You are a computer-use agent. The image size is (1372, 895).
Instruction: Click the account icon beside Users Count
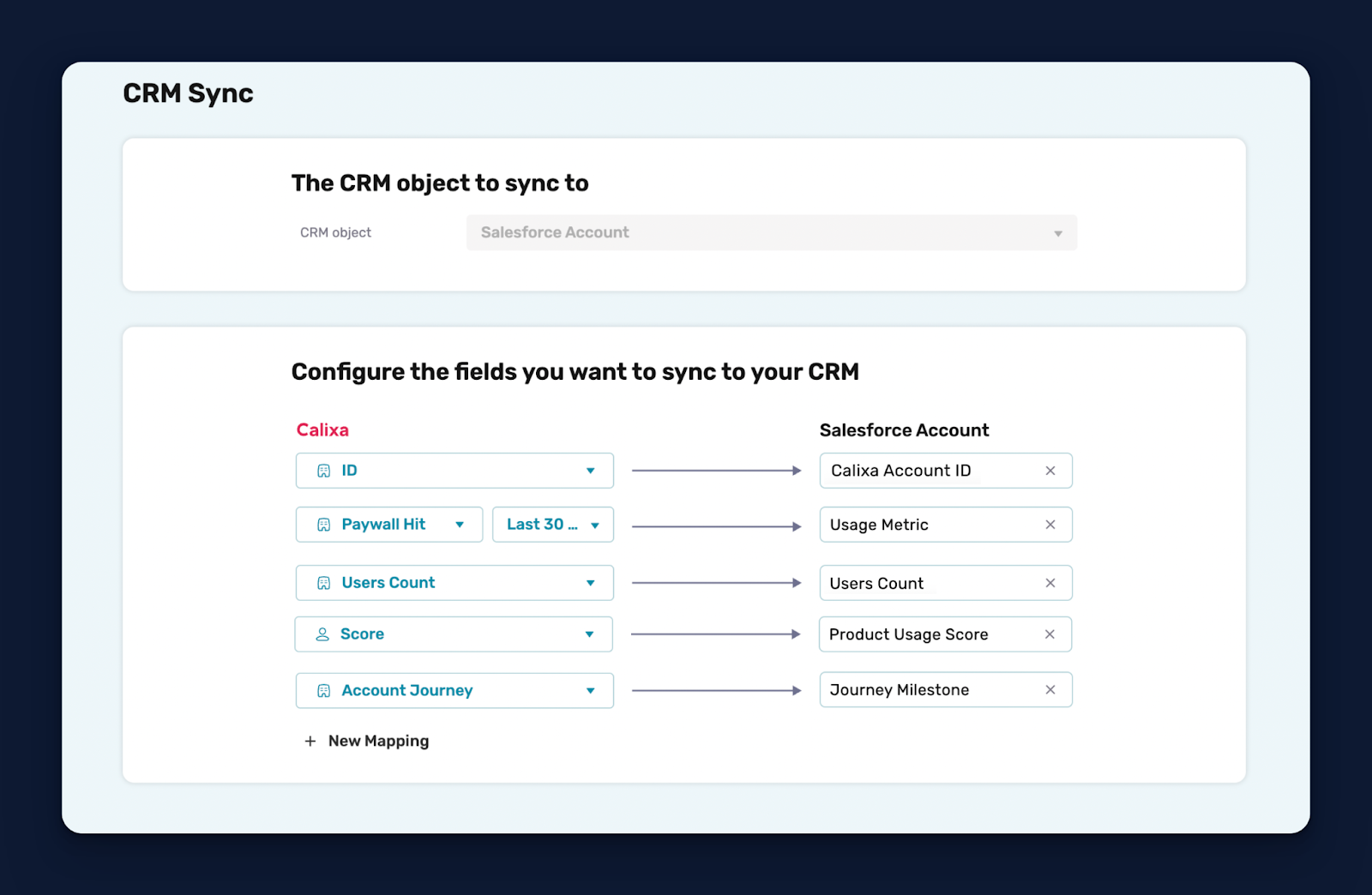click(323, 583)
